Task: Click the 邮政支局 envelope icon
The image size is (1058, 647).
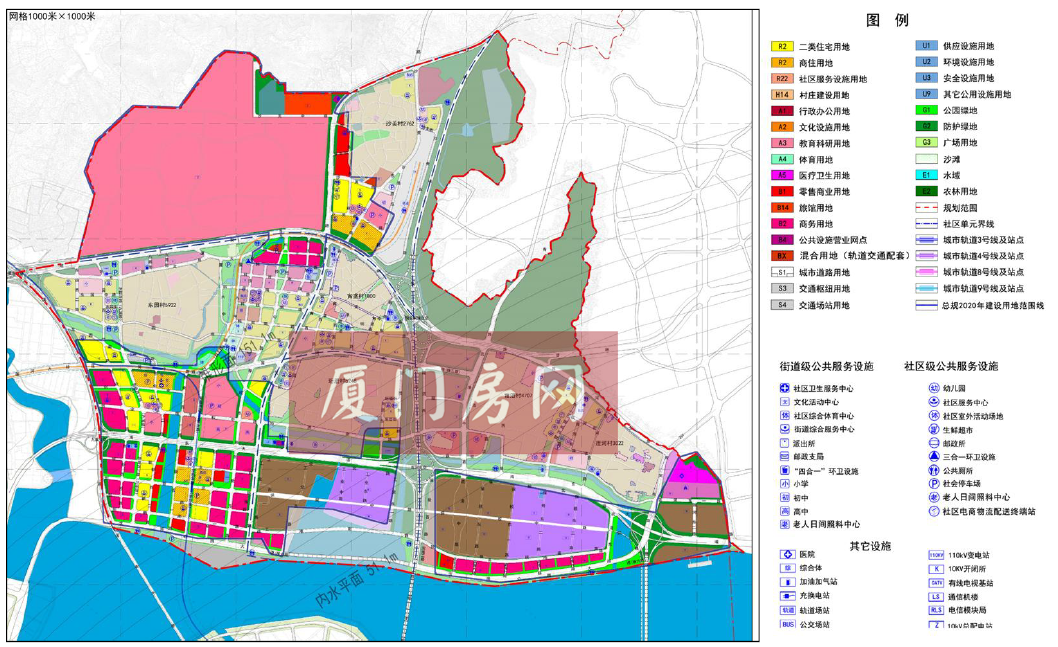Action: click(x=785, y=457)
